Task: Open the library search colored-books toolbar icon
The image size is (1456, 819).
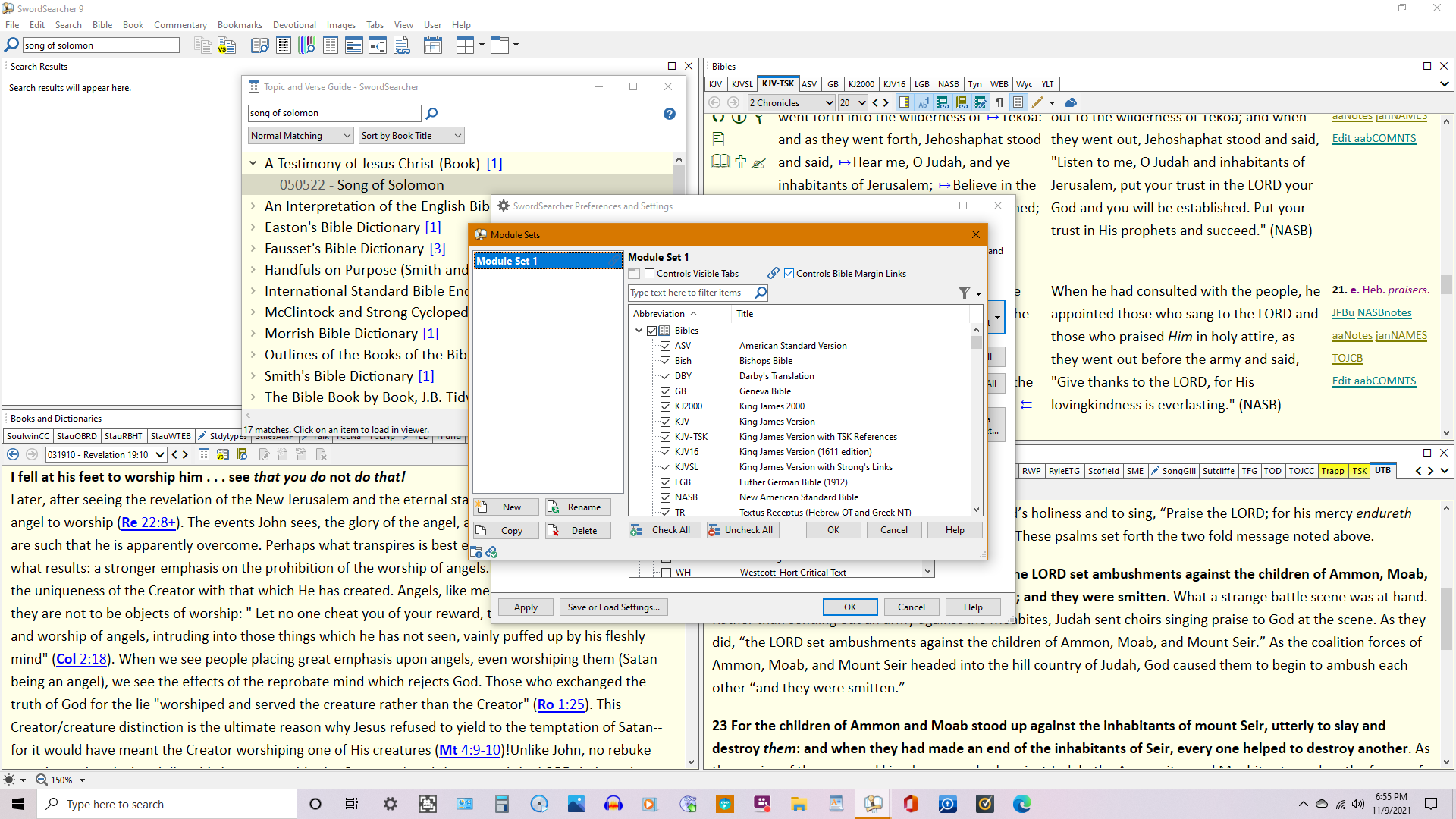Action: pyautogui.click(x=306, y=46)
